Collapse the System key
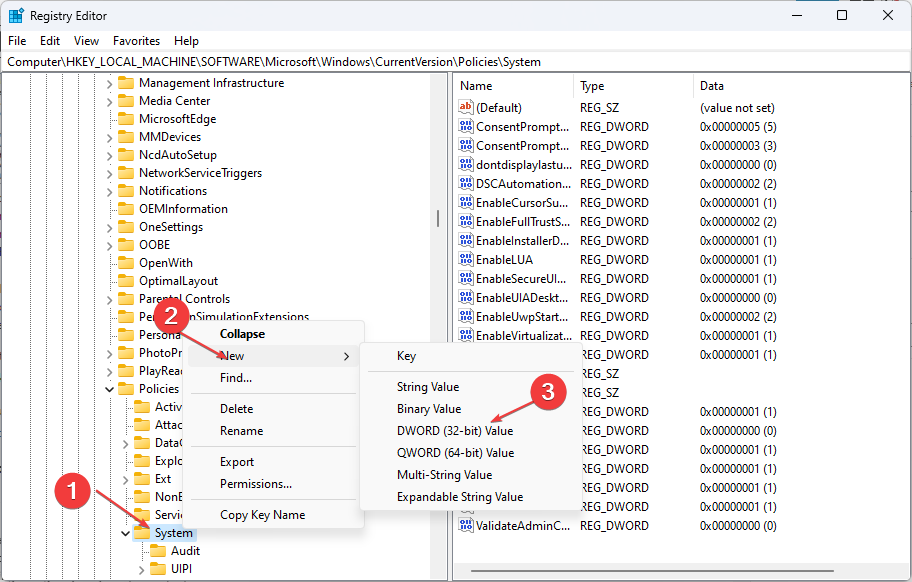912x582 pixels. (x=125, y=534)
